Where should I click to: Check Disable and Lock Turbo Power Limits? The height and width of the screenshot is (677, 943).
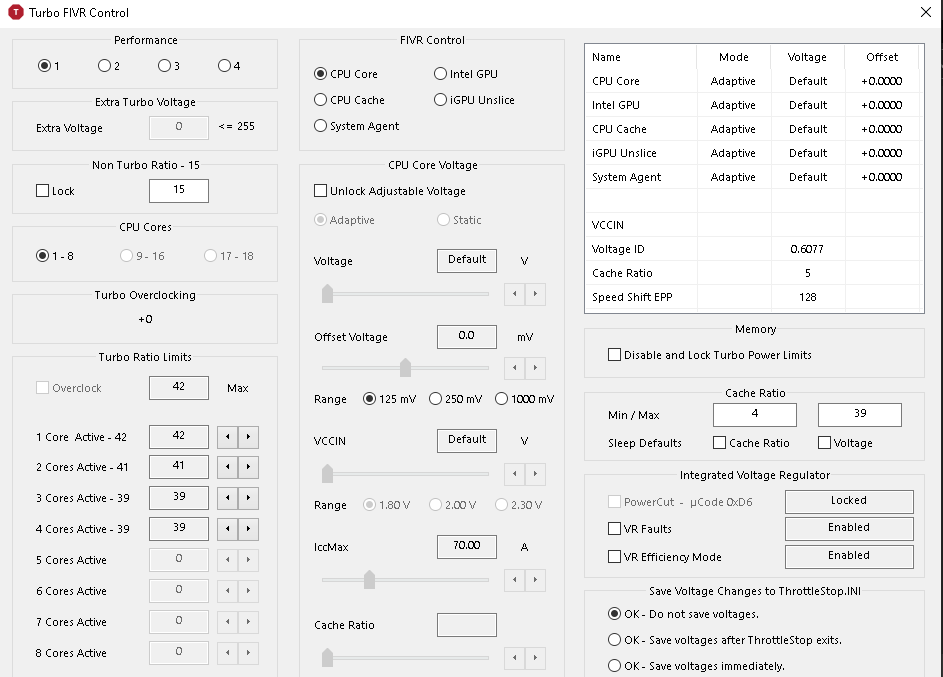614,355
